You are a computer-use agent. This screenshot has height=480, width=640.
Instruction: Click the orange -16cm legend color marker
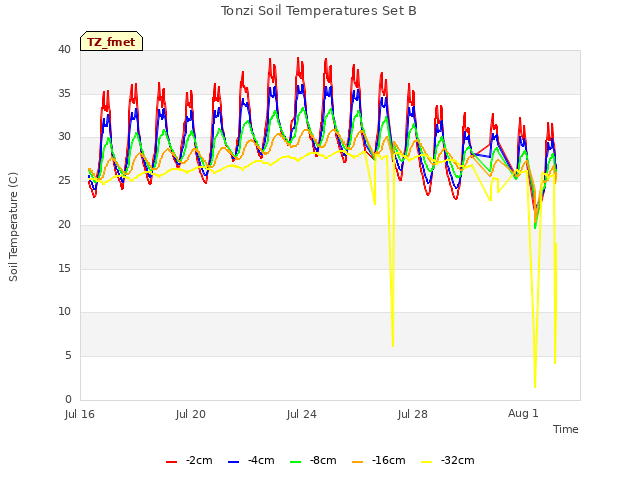click(x=358, y=462)
